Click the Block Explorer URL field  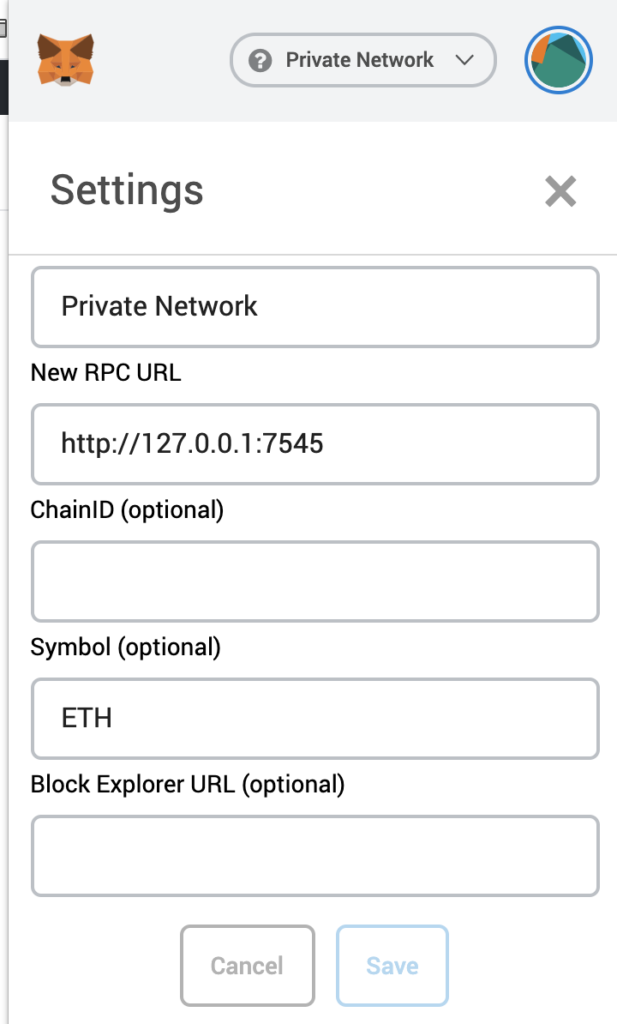click(315, 856)
